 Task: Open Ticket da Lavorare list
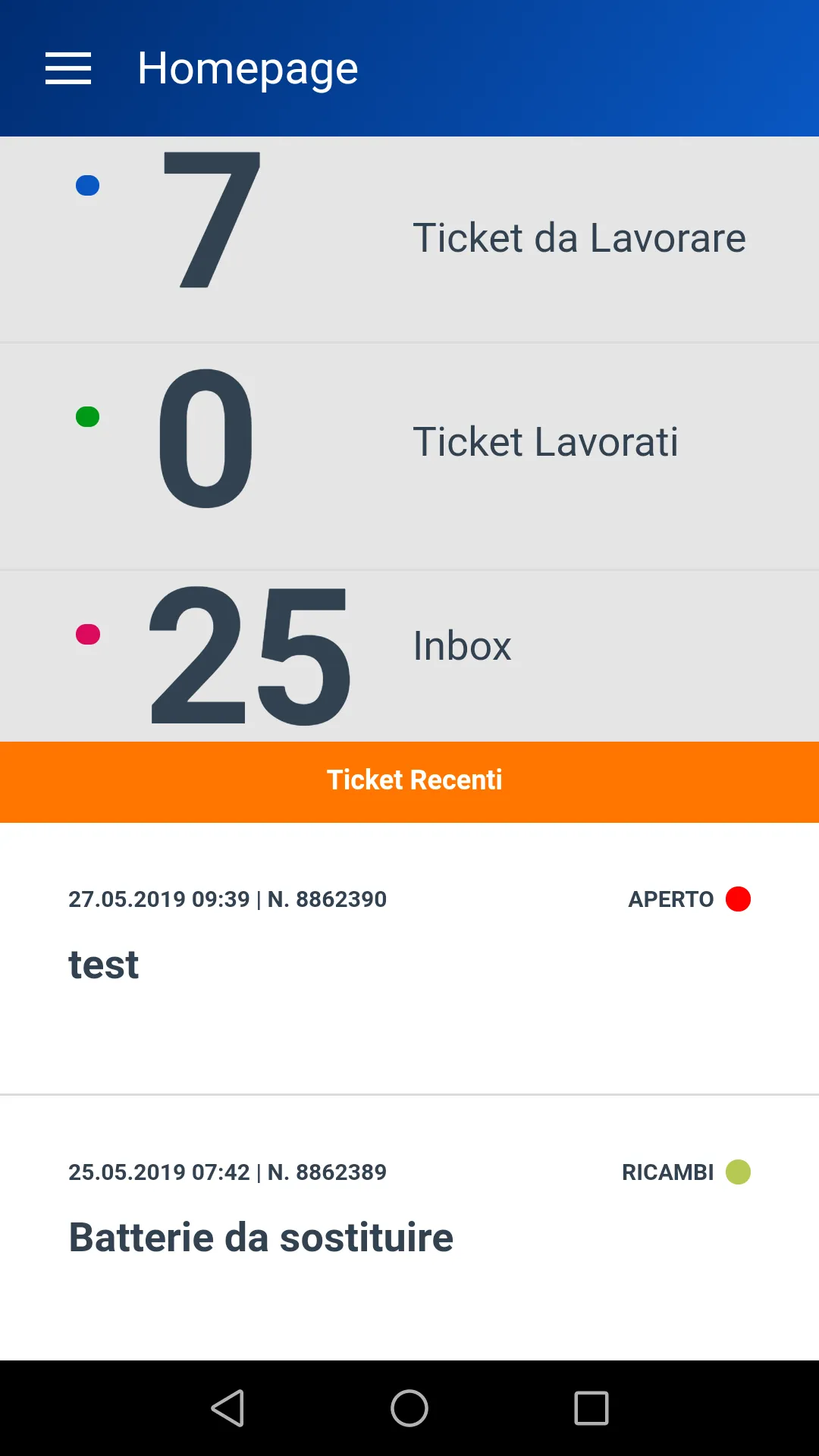(409, 239)
